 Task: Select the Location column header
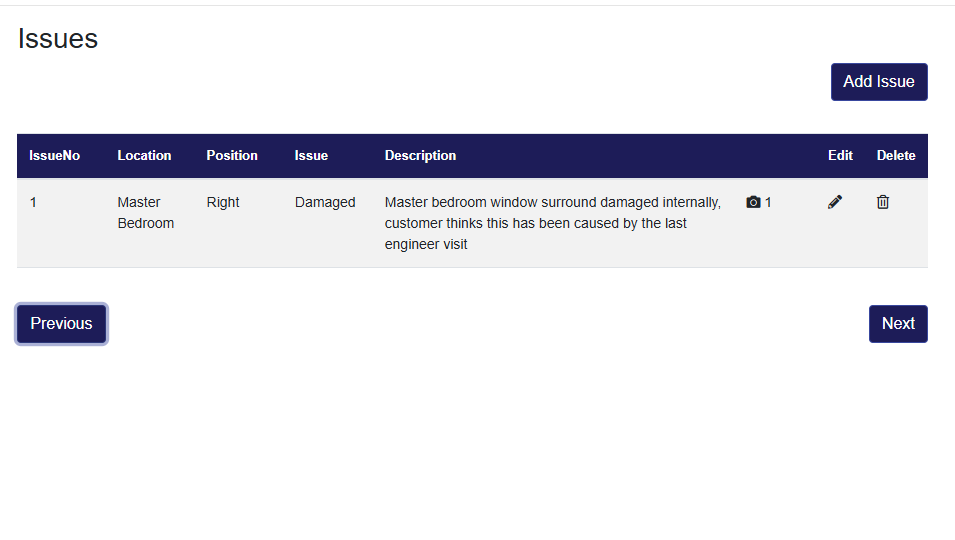coord(144,156)
